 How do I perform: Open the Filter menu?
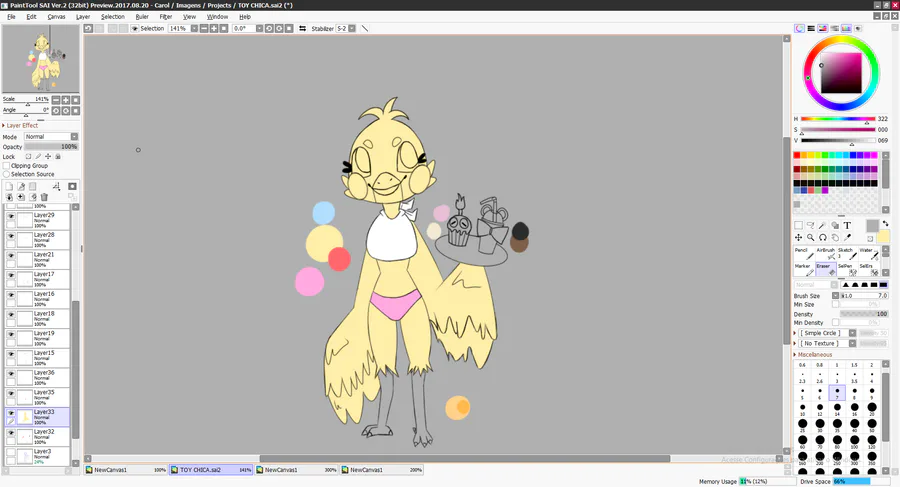pyautogui.click(x=166, y=17)
